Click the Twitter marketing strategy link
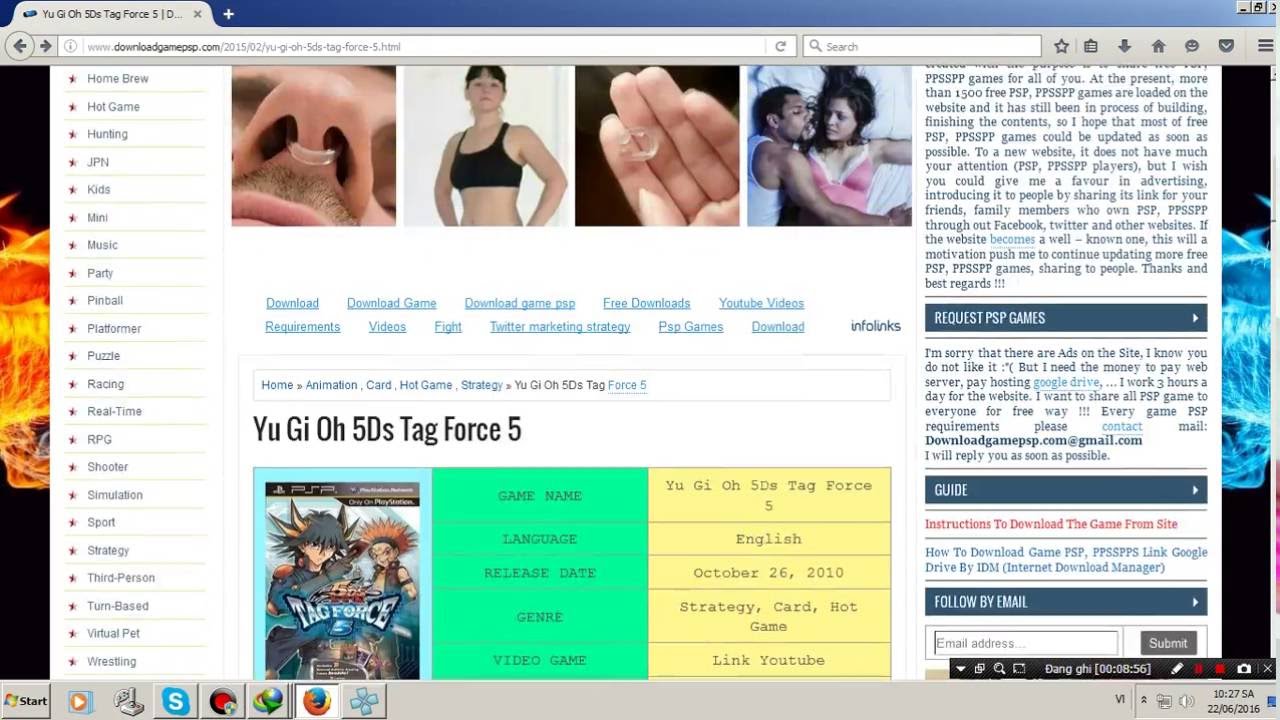 pyautogui.click(x=560, y=327)
